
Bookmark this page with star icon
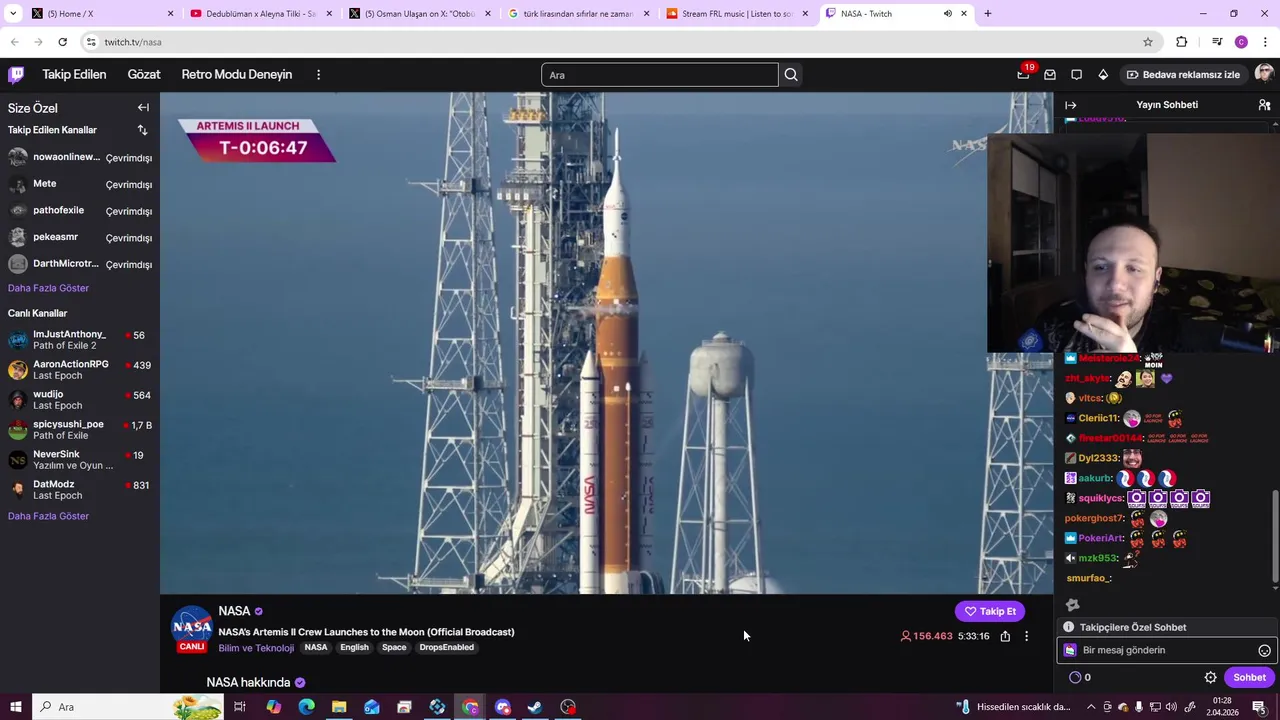(x=1148, y=42)
